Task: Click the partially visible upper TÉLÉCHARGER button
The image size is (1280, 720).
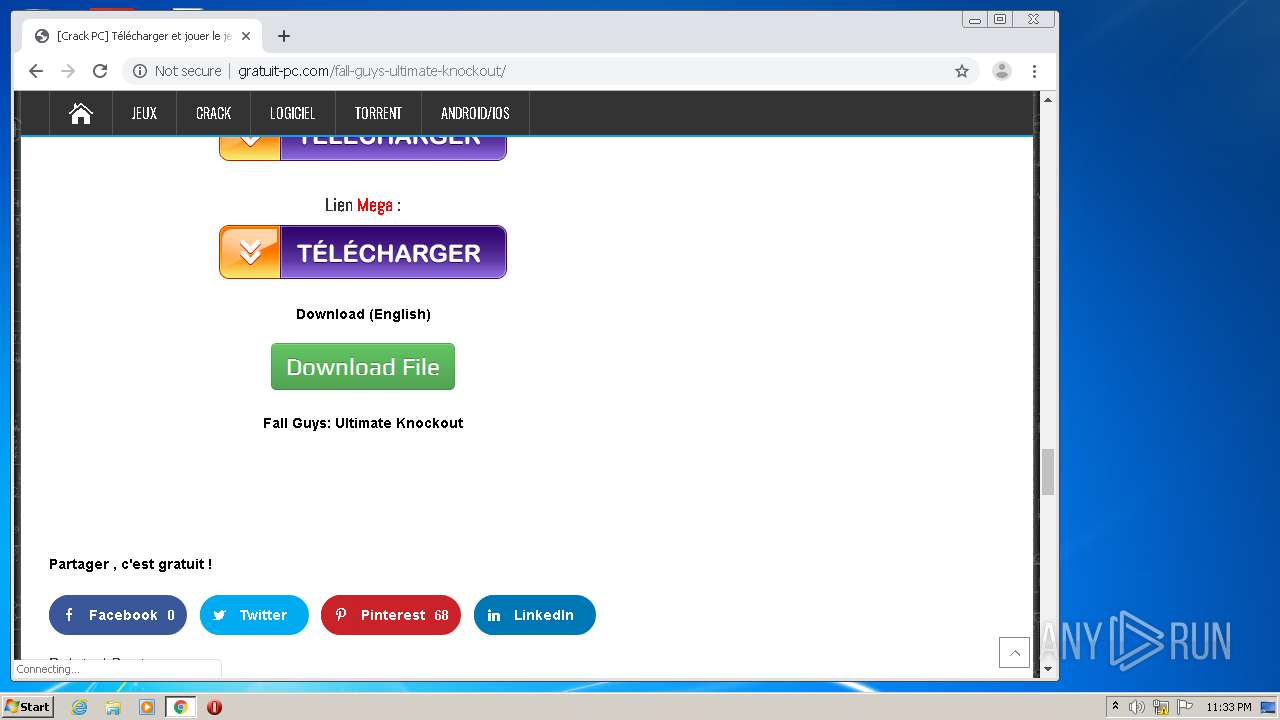Action: pos(363,148)
